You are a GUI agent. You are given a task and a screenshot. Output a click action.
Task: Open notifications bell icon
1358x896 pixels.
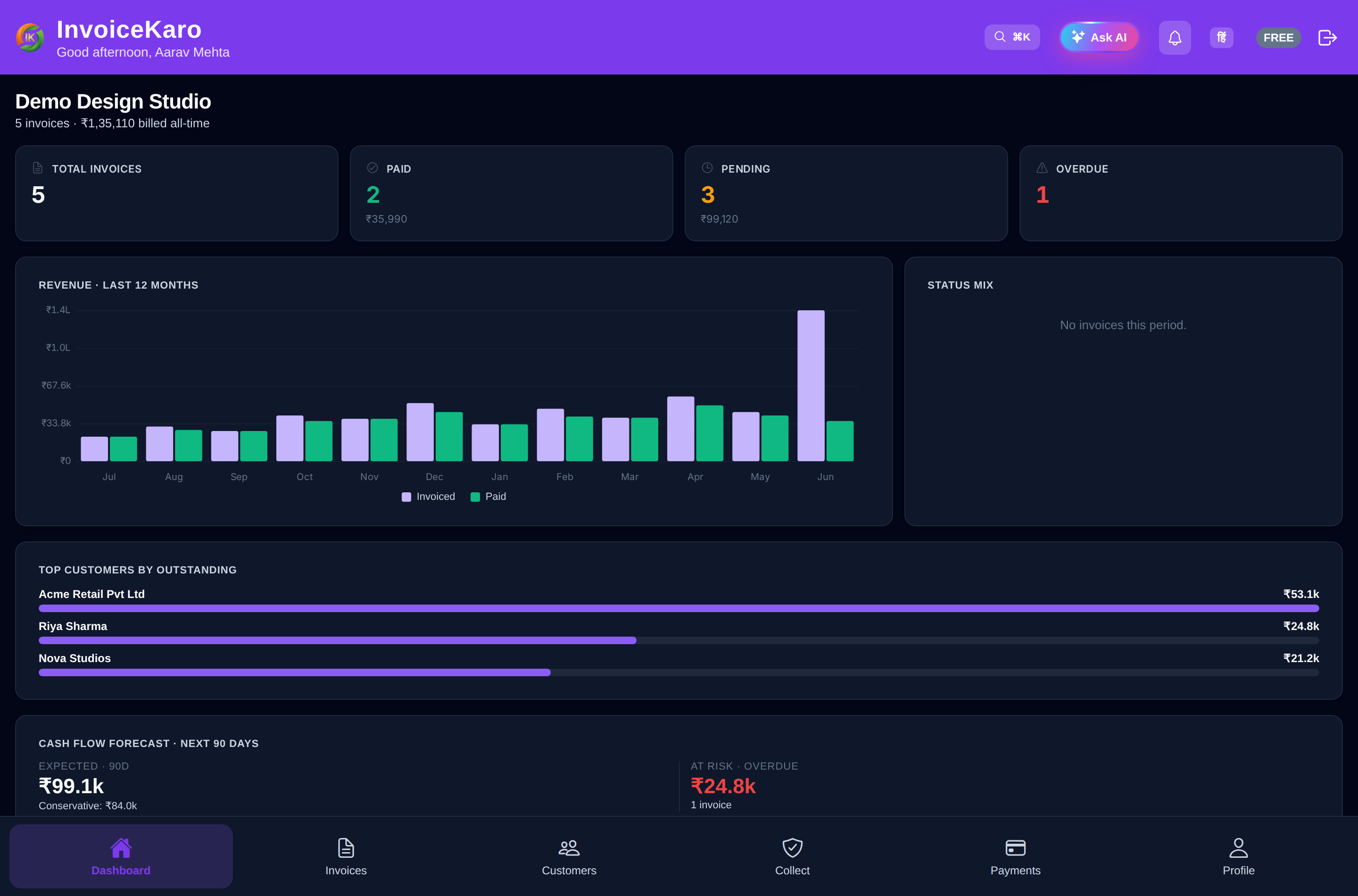(x=1175, y=38)
